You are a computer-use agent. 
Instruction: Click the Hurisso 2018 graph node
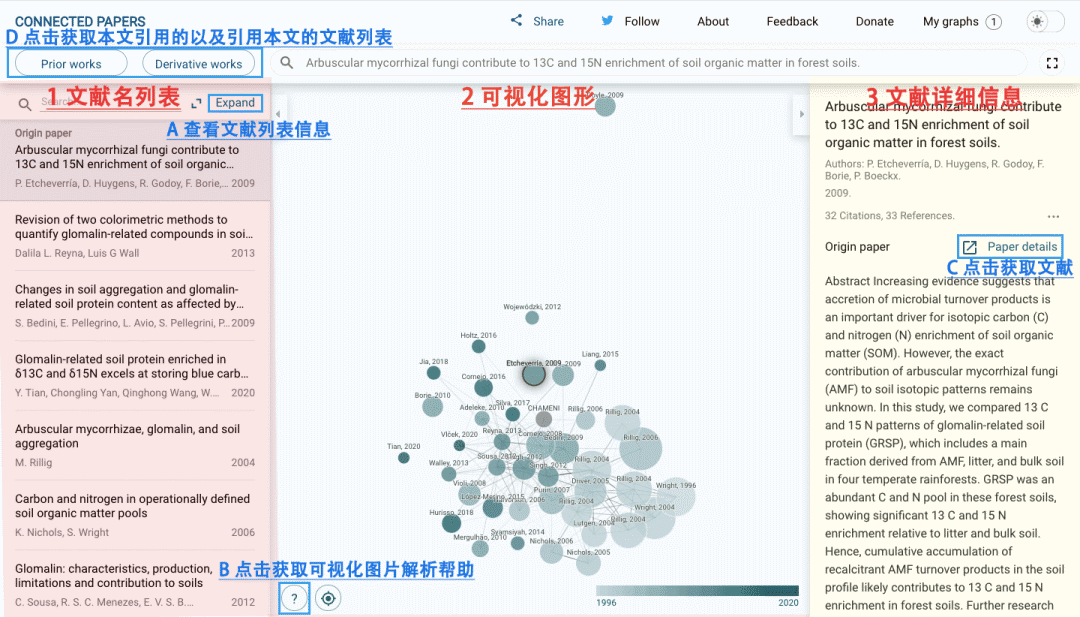click(451, 523)
